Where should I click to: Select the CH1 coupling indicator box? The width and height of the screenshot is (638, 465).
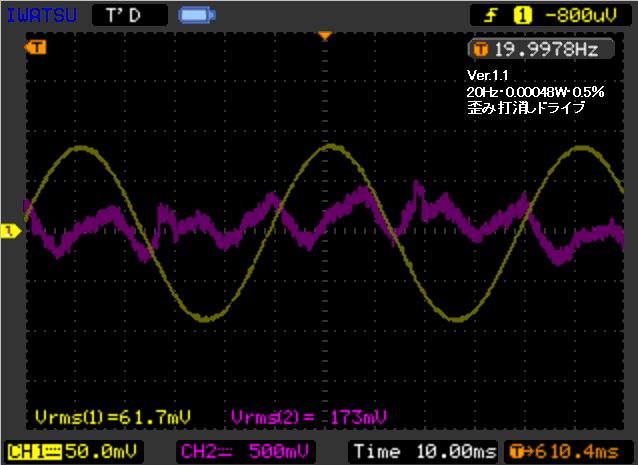35,452
